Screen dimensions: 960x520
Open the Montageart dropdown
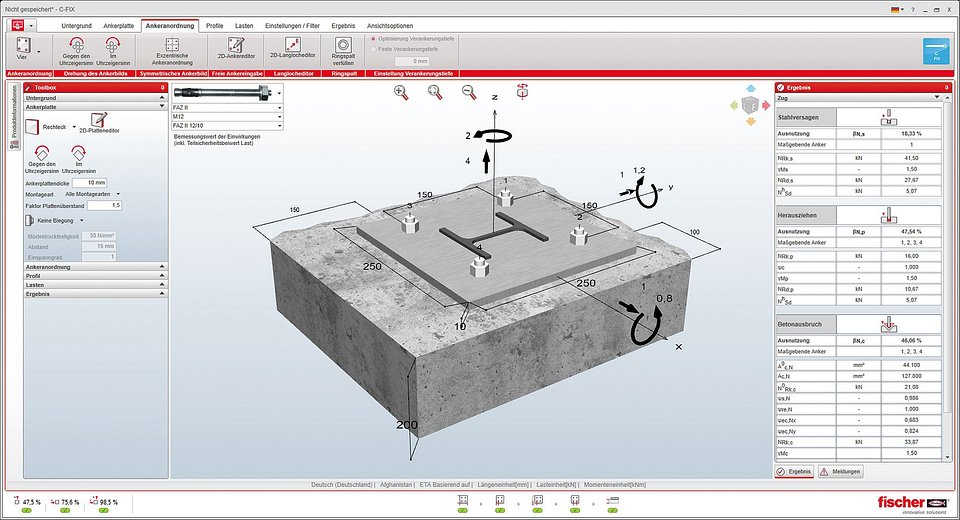click(x=92, y=194)
